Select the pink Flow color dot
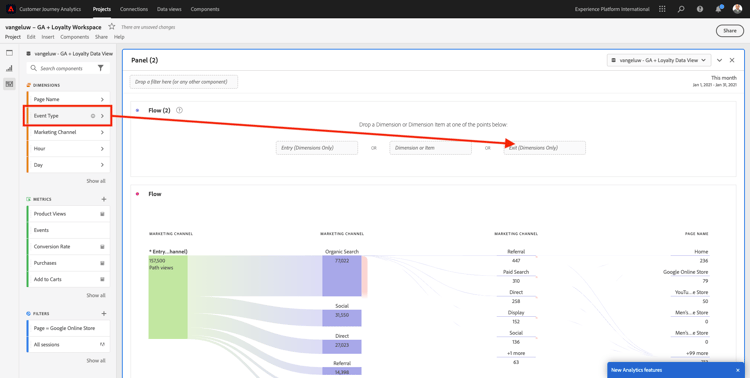This screenshot has height=378, width=750. pos(138,194)
